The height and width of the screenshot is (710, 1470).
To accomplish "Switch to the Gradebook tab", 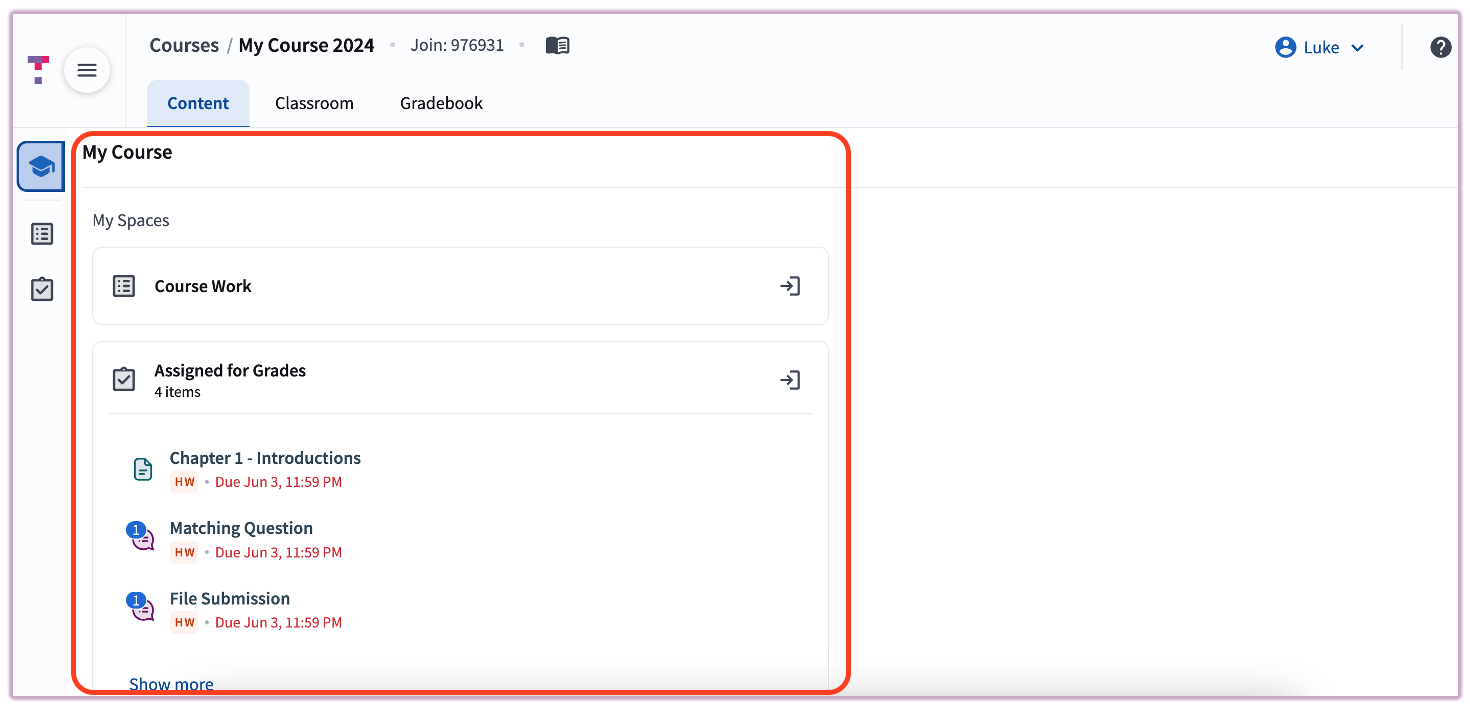I will pyautogui.click(x=441, y=102).
